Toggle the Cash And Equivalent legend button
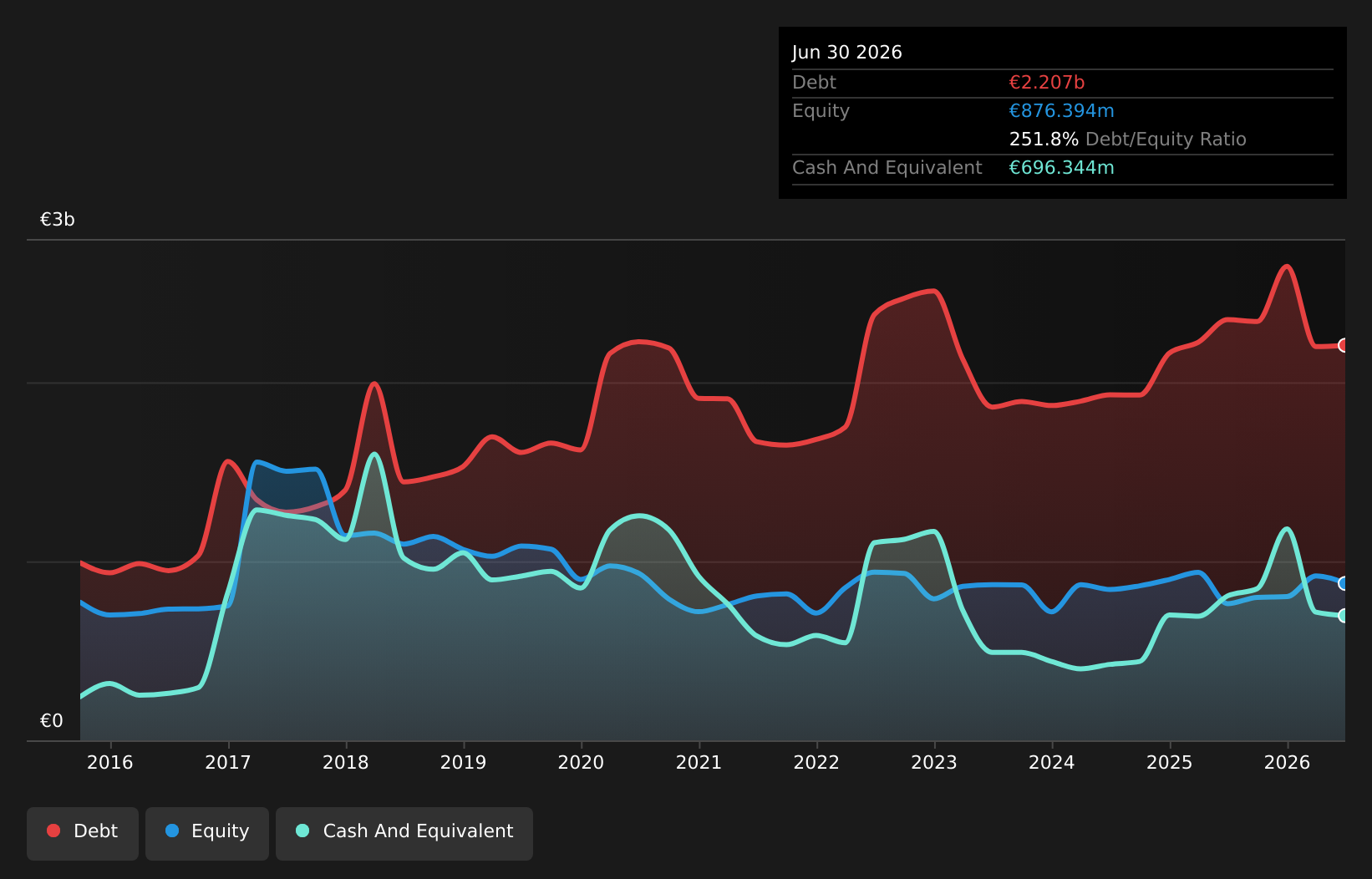 [x=404, y=833]
